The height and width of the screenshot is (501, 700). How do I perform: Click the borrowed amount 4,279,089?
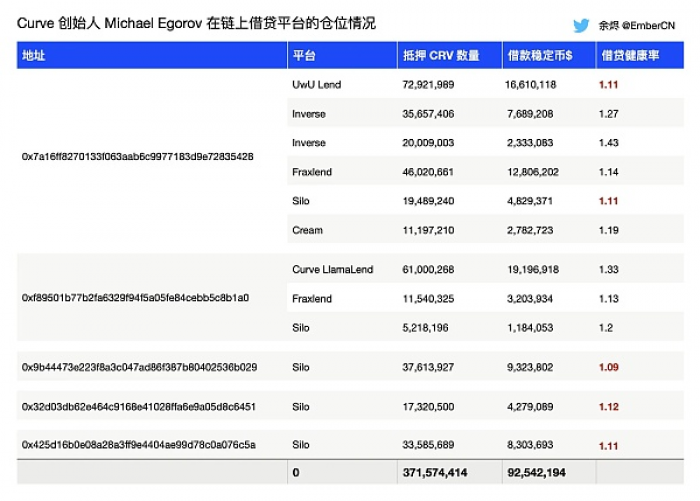[530, 407]
